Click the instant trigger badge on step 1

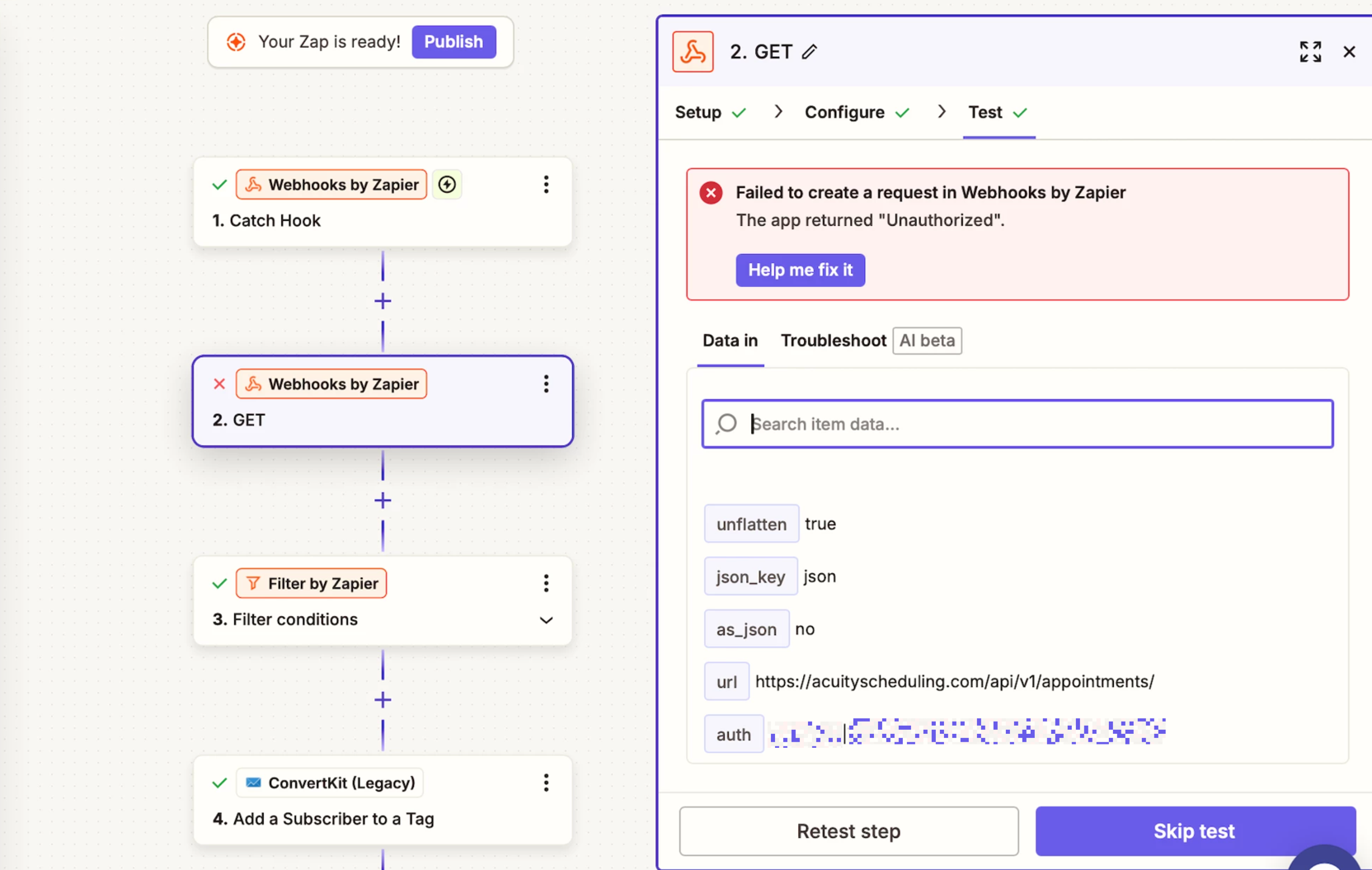point(447,185)
